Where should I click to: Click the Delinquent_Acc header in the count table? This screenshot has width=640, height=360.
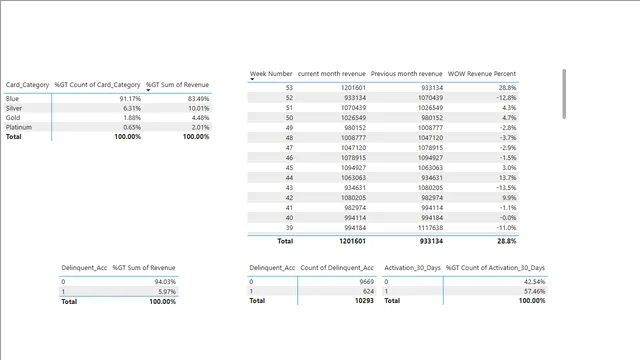(x=272, y=268)
